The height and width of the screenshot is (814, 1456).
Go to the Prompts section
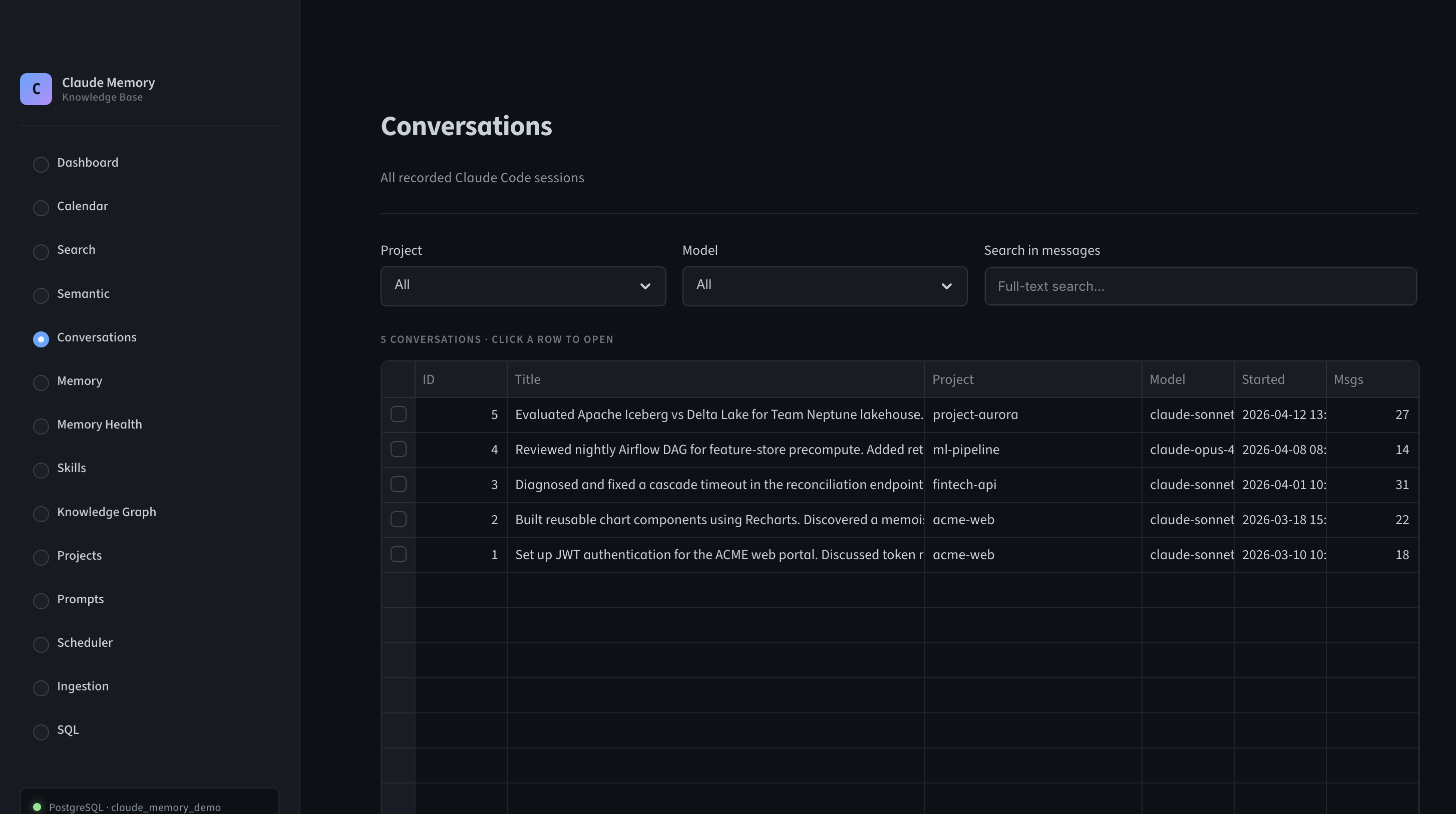pos(80,599)
